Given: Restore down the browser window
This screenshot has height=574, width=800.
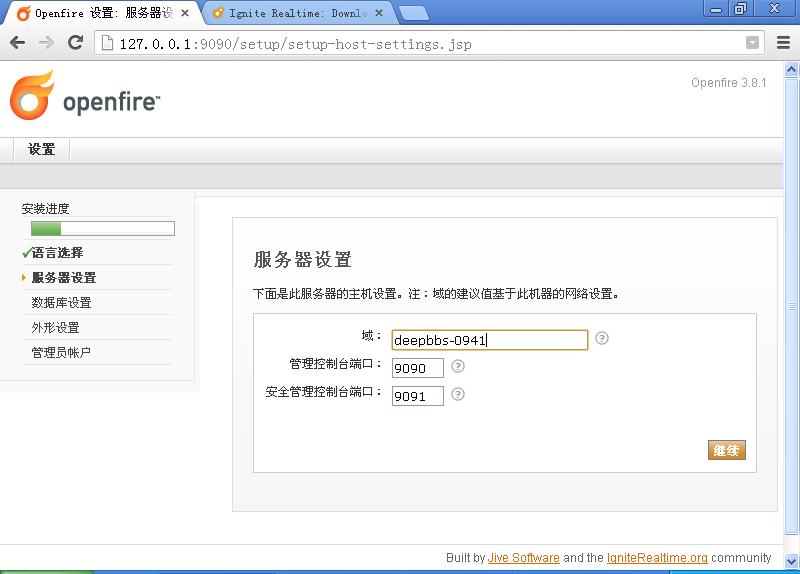Looking at the screenshot, I should tap(740, 9).
